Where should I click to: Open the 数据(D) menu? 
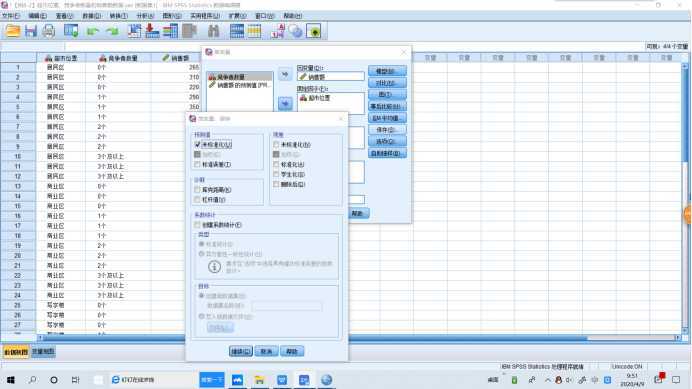(x=91, y=16)
